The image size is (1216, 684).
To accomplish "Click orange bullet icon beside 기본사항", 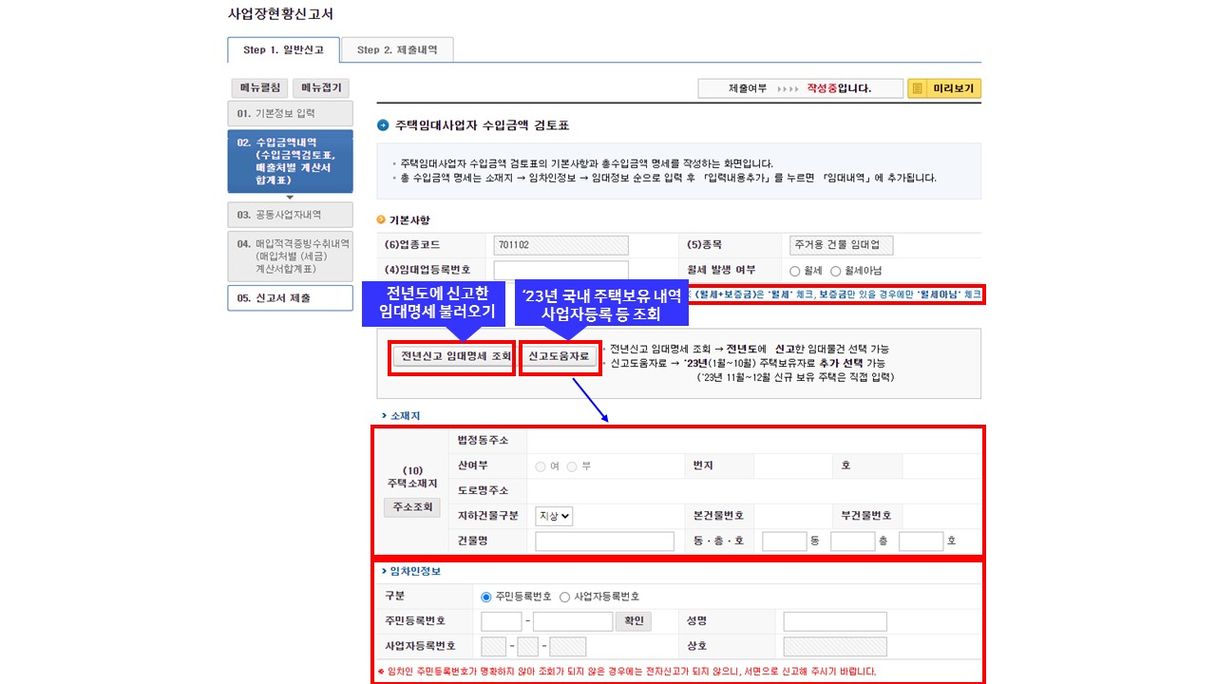I will (381, 220).
